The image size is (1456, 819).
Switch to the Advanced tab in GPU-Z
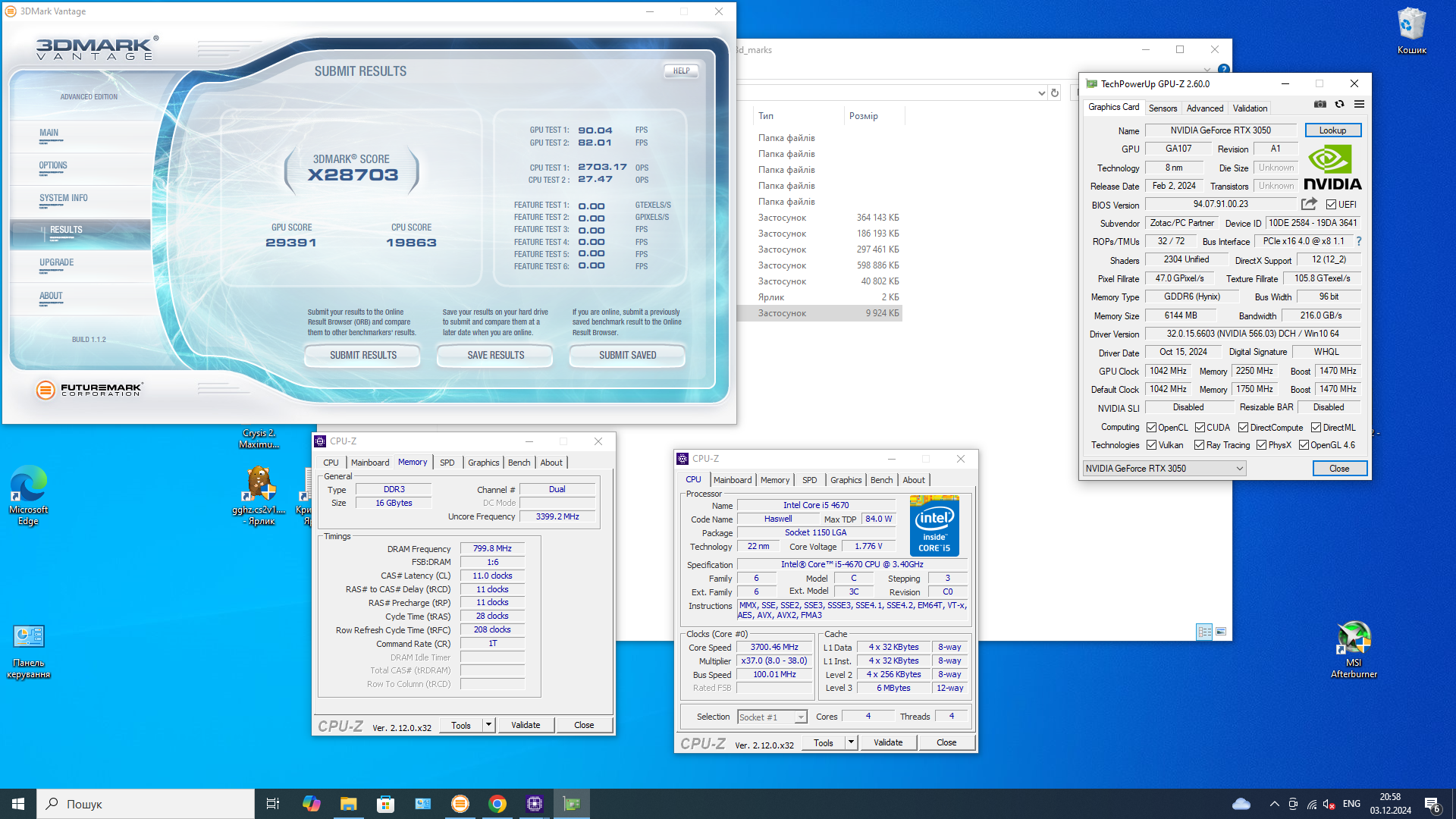click(1204, 108)
